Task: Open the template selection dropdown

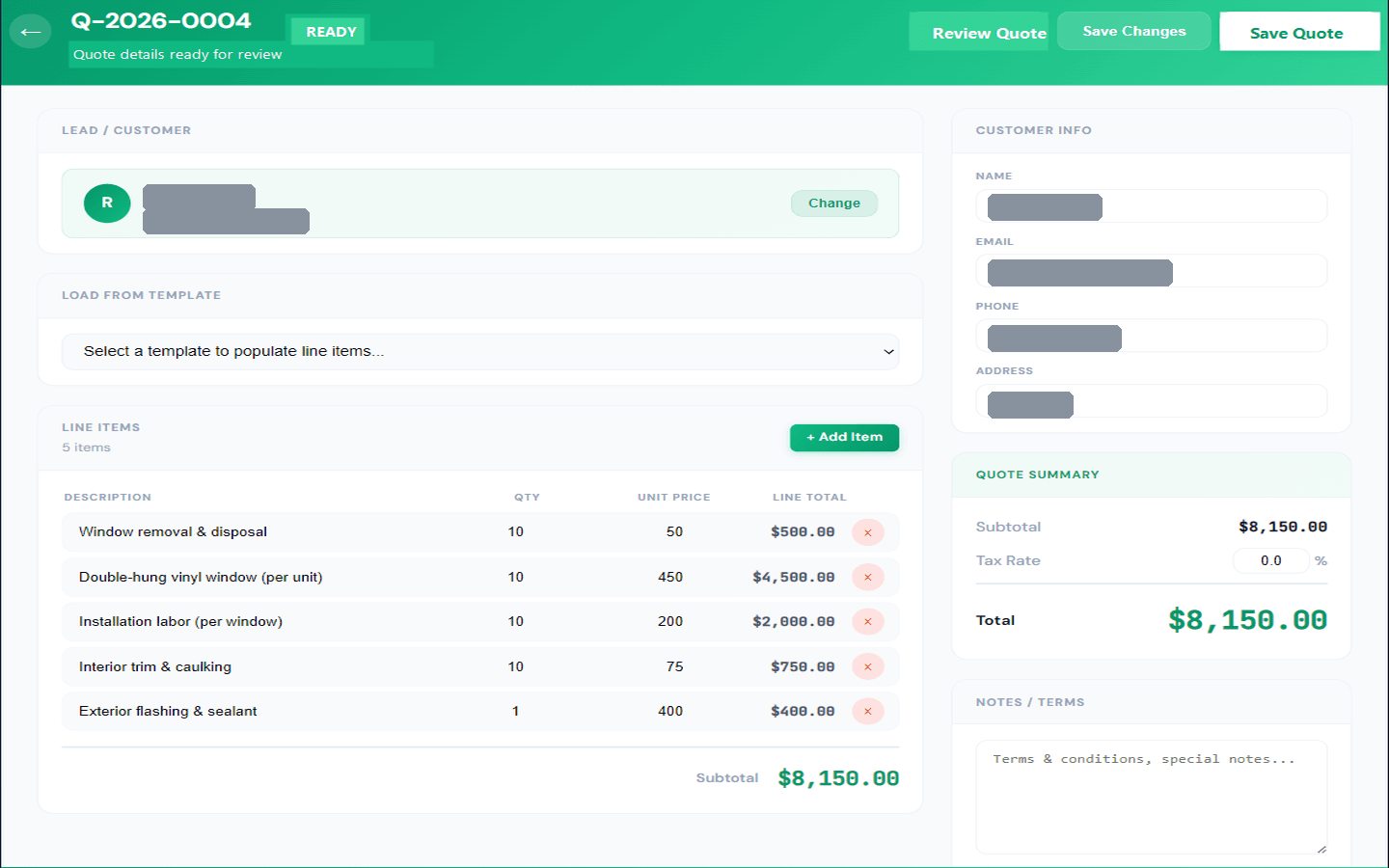Action: [x=480, y=352]
